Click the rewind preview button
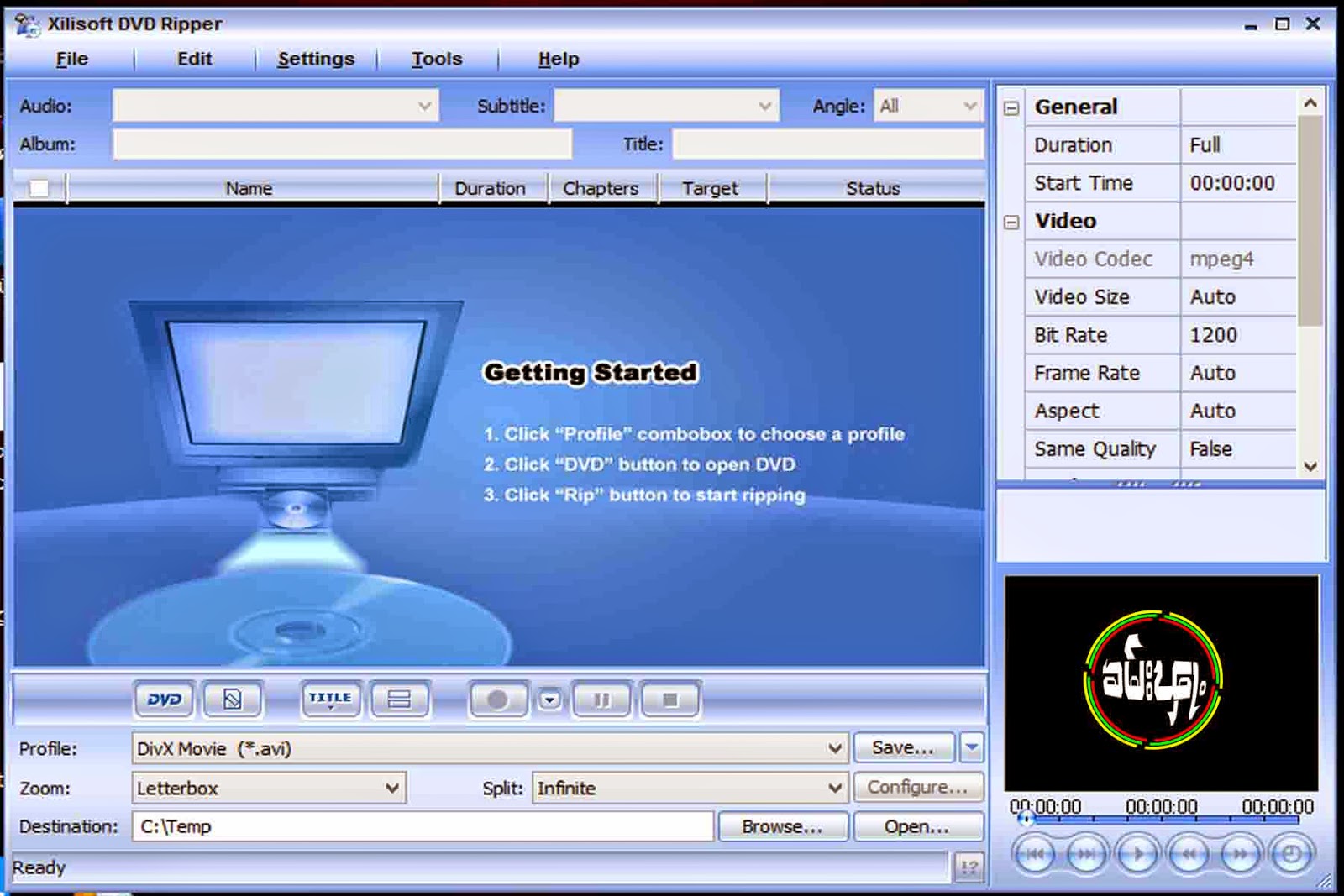The width and height of the screenshot is (1344, 896). point(1189,855)
